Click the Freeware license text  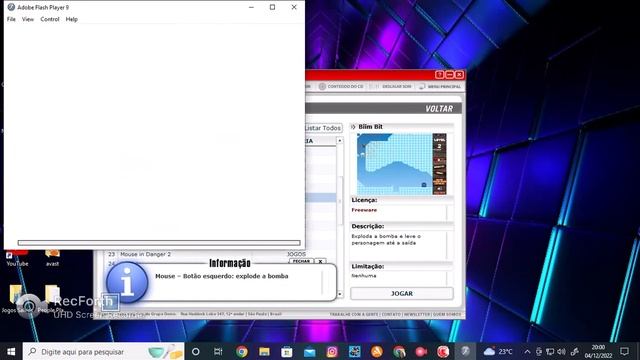coord(364,210)
